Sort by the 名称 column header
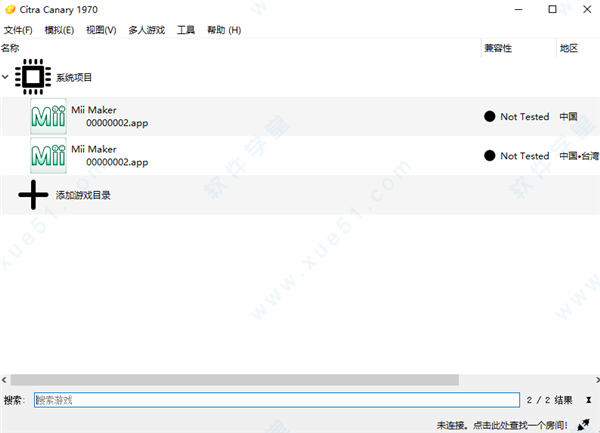This screenshot has height=433, width=600. [10, 48]
